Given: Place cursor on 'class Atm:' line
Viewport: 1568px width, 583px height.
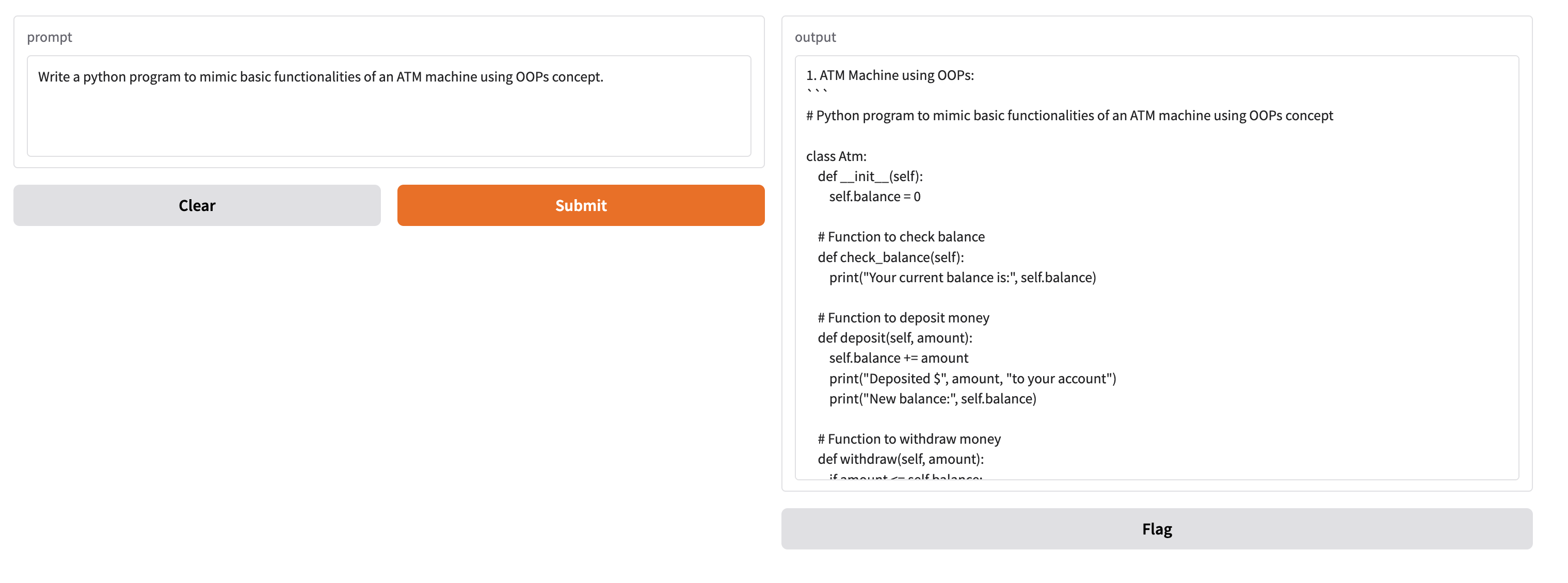Looking at the screenshot, I should coord(836,156).
